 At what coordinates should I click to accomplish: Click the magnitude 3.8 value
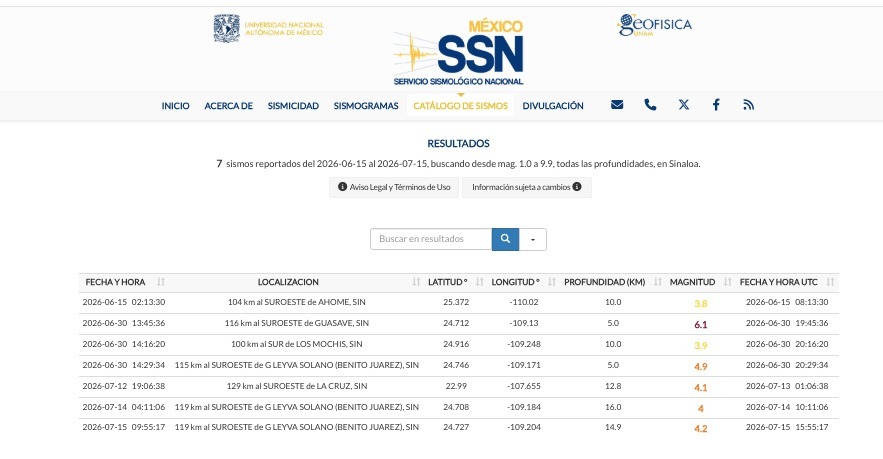pyautogui.click(x=701, y=304)
